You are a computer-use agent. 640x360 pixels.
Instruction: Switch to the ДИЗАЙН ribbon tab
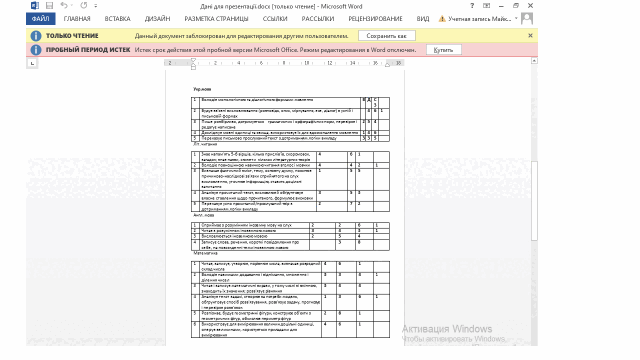point(157,19)
